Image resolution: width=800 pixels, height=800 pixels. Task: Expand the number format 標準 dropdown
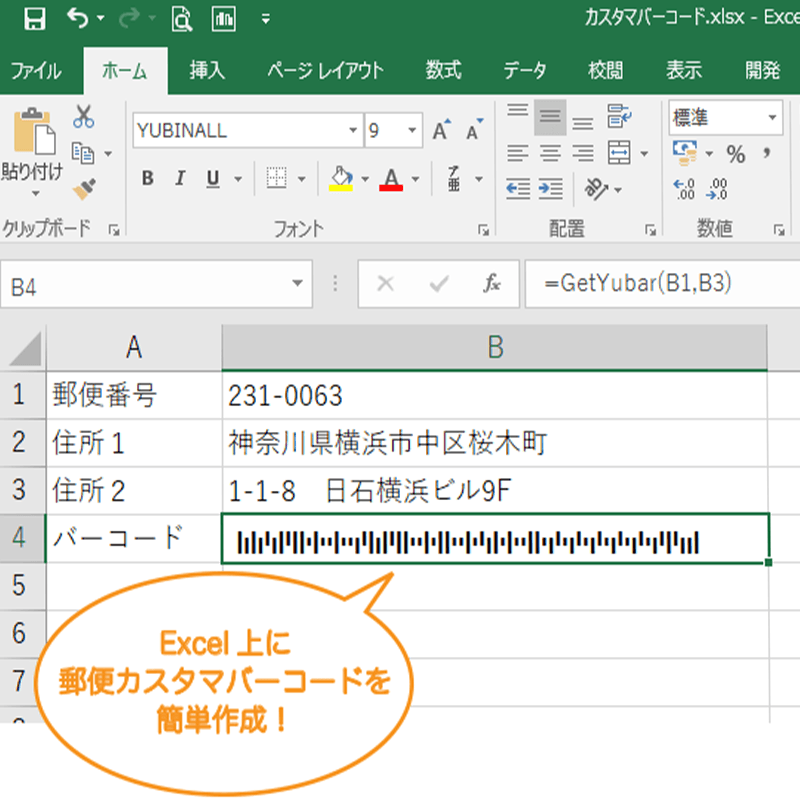coord(772,118)
